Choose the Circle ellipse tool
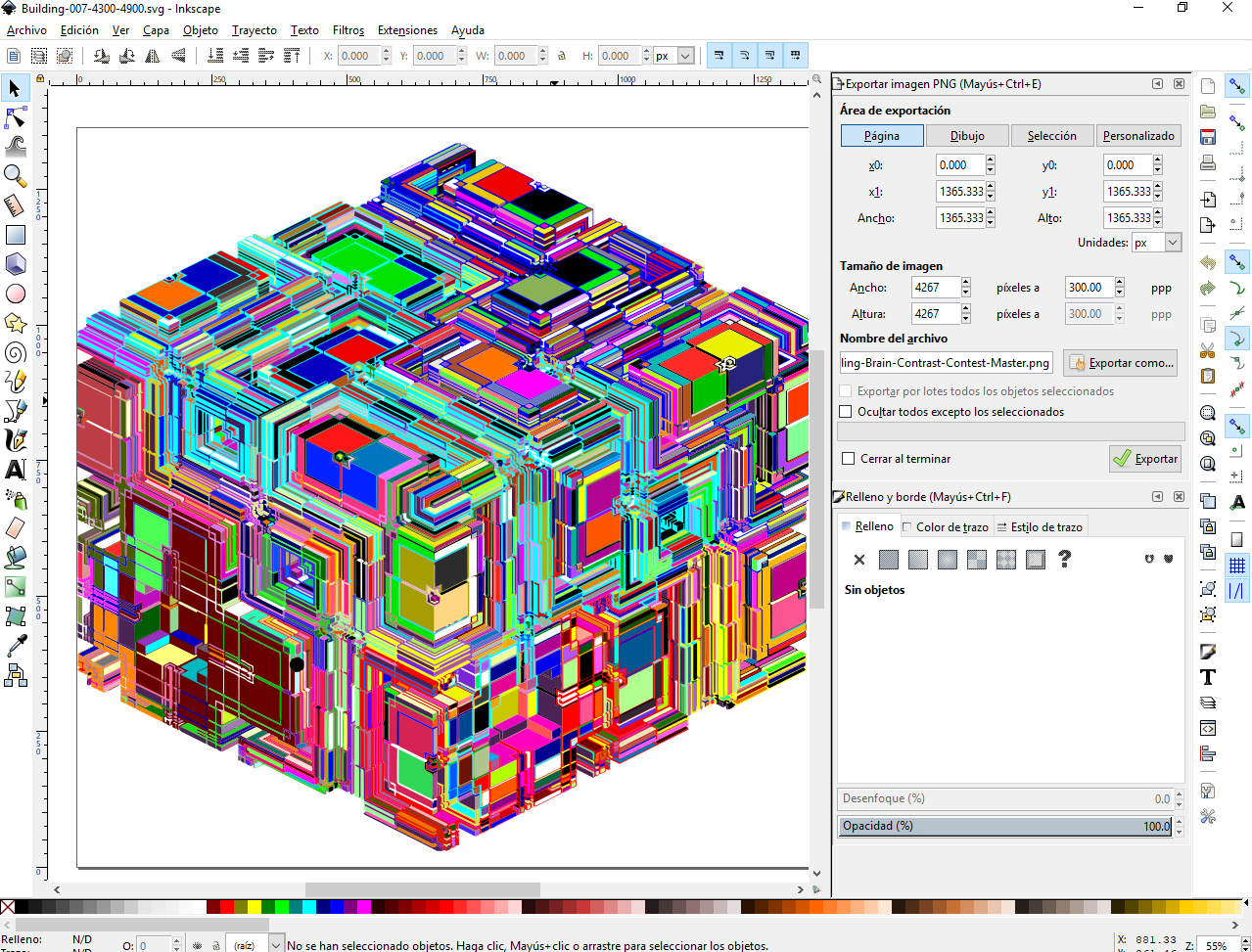The image size is (1252, 952). [x=16, y=294]
